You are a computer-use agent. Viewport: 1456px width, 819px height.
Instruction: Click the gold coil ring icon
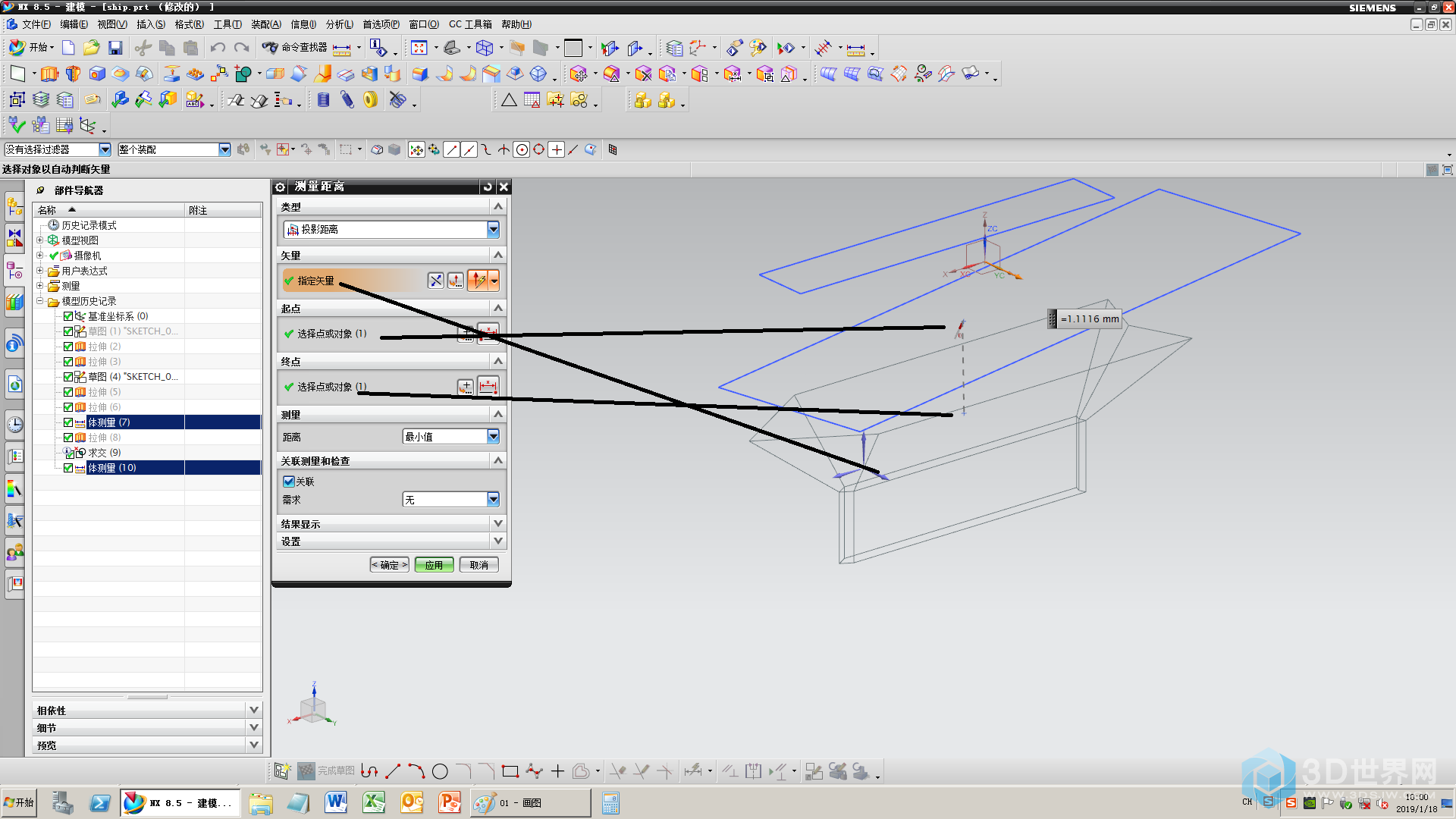coord(370,100)
